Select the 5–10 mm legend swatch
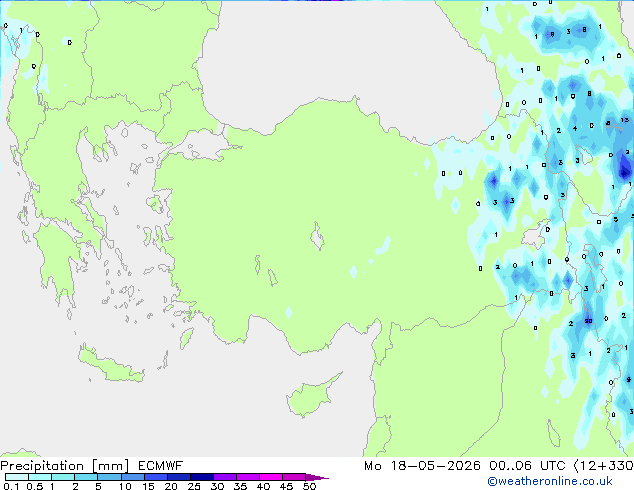634x490 pixels. click(109, 477)
